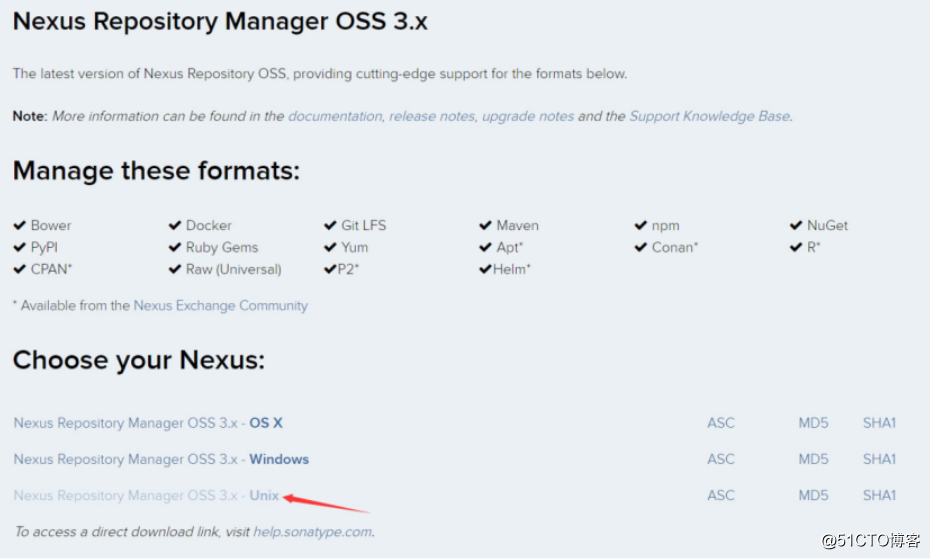Viewport: 930px width, 559px height.
Task: Download Nexus Repository Manager OSS 3.x Windows
Action: pyautogui.click(x=161, y=459)
